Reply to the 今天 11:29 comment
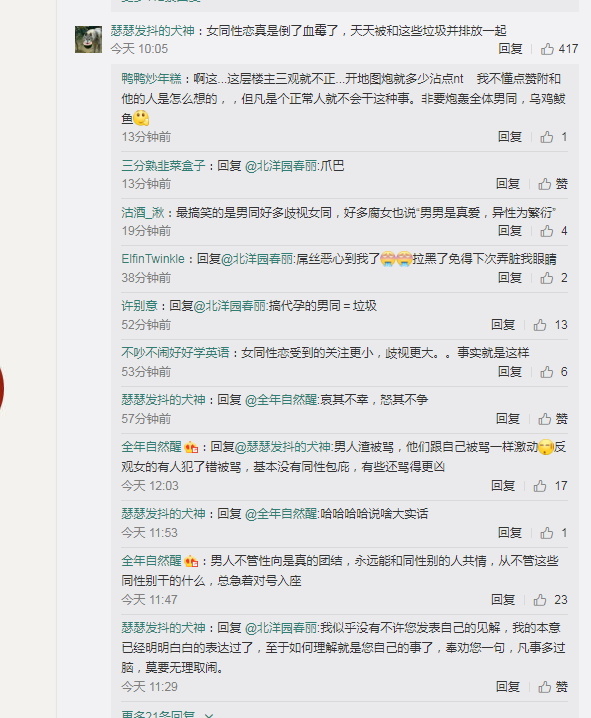Screen dimensions: 591x718 click(508, 686)
